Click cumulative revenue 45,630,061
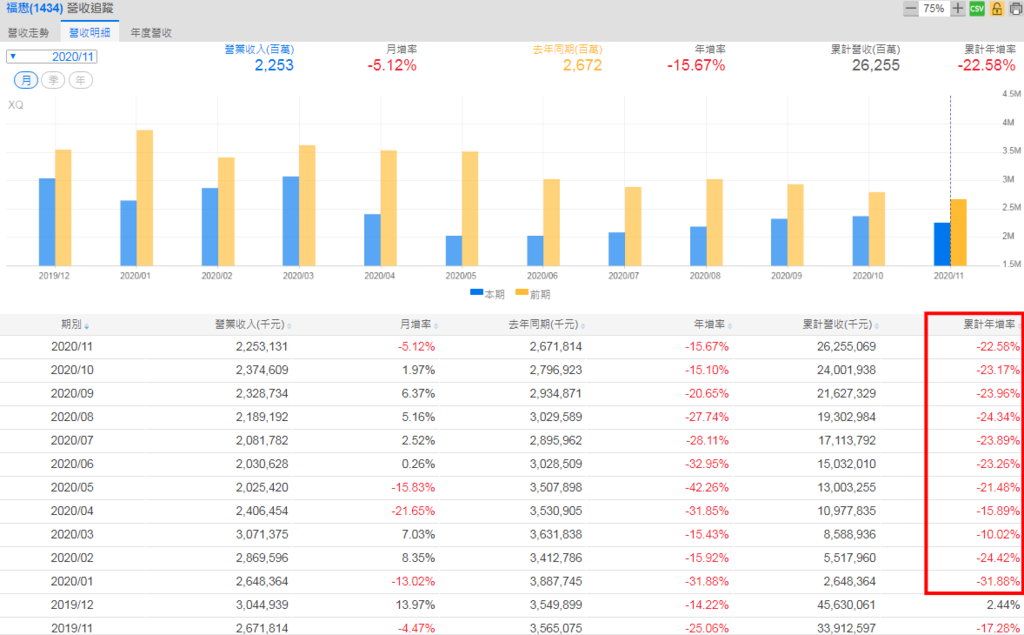Screen dimensions: 1024x635 tap(846, 605)
